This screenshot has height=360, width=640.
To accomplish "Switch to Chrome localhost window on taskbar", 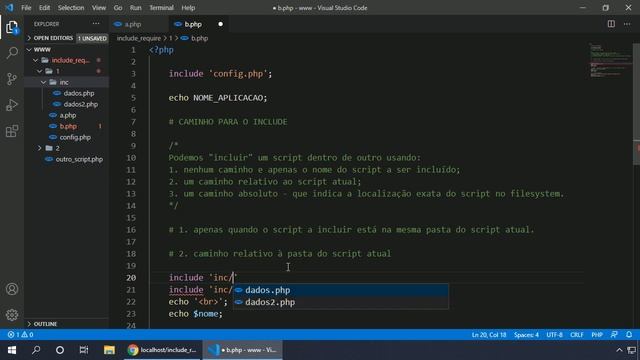I will point(162,350).
